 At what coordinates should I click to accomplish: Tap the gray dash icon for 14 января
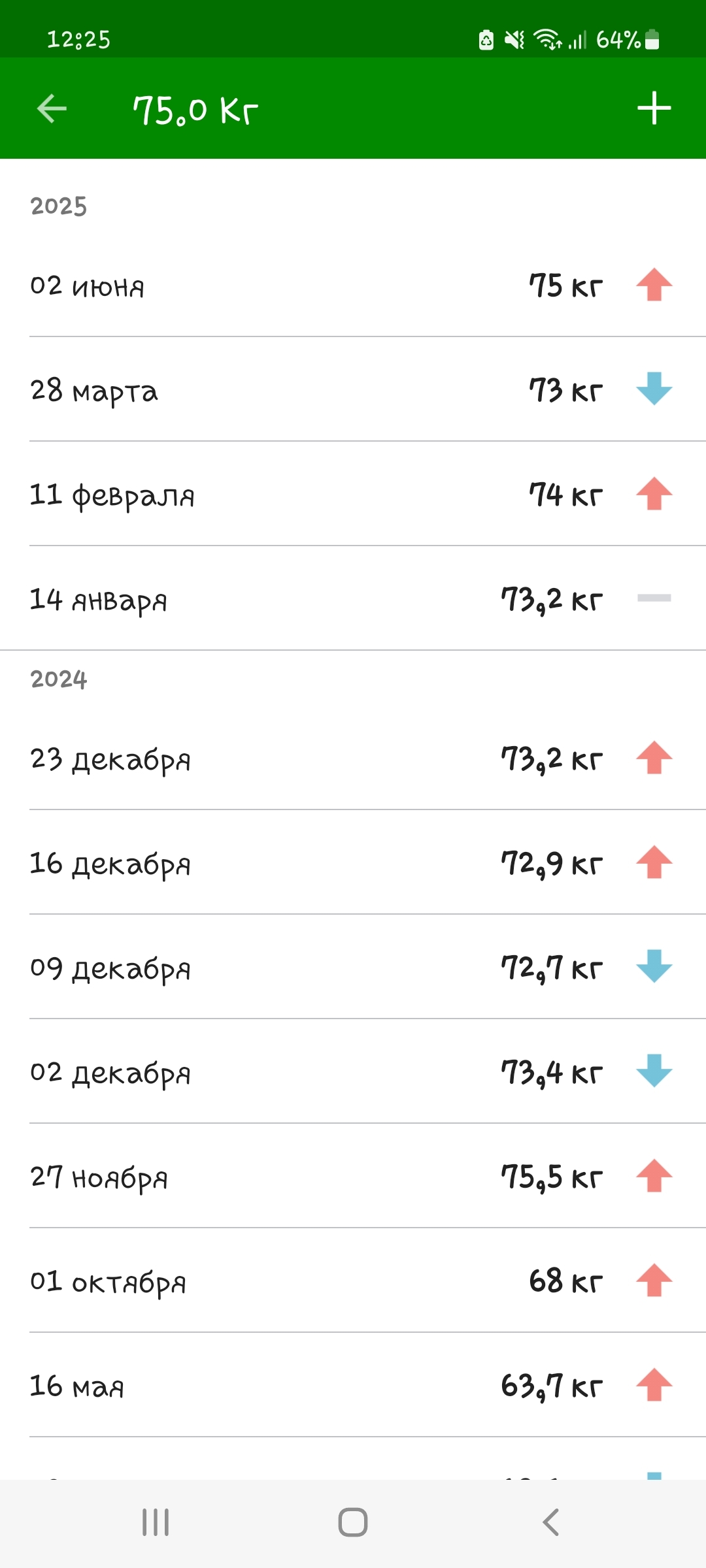(654, 598)
